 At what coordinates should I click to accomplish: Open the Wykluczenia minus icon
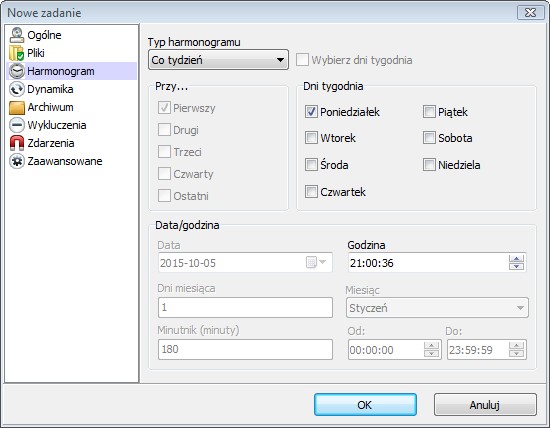tap(16, 125)
